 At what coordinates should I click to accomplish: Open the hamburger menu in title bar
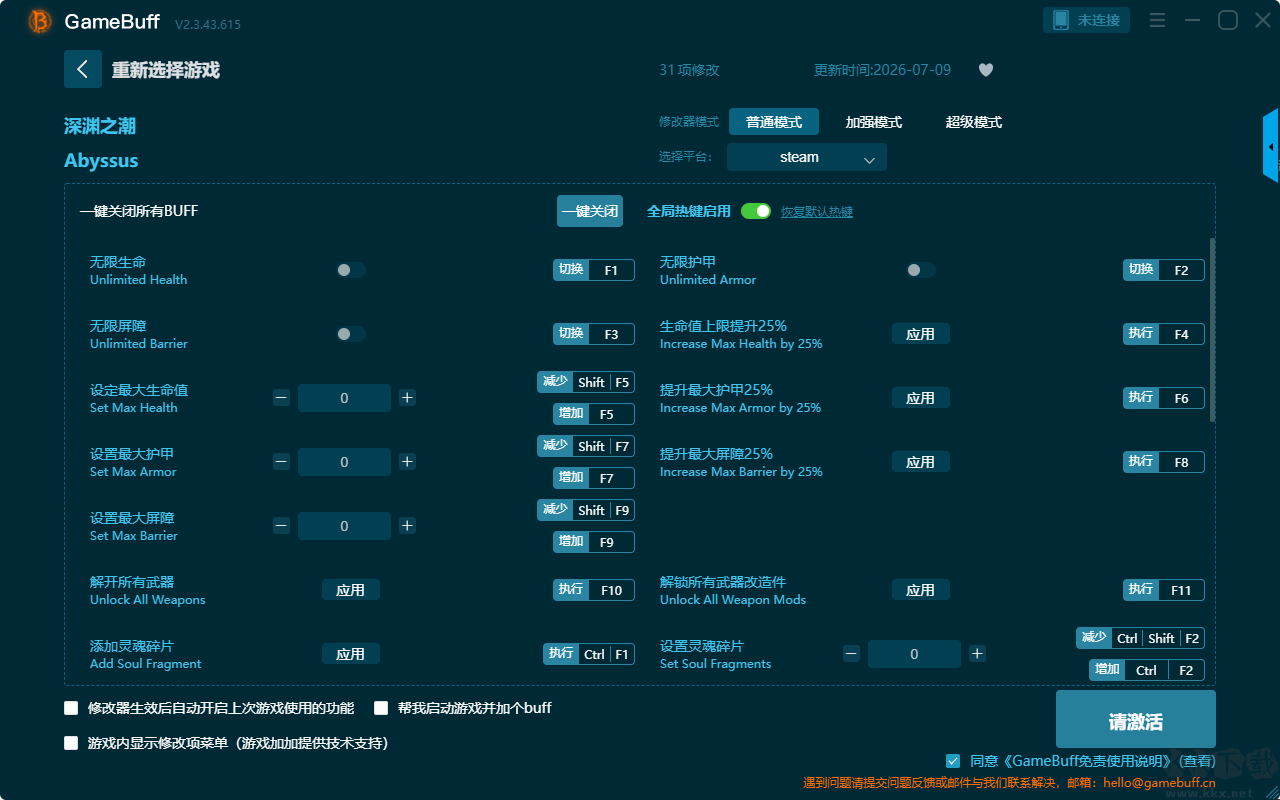[x=1157, y=20]
